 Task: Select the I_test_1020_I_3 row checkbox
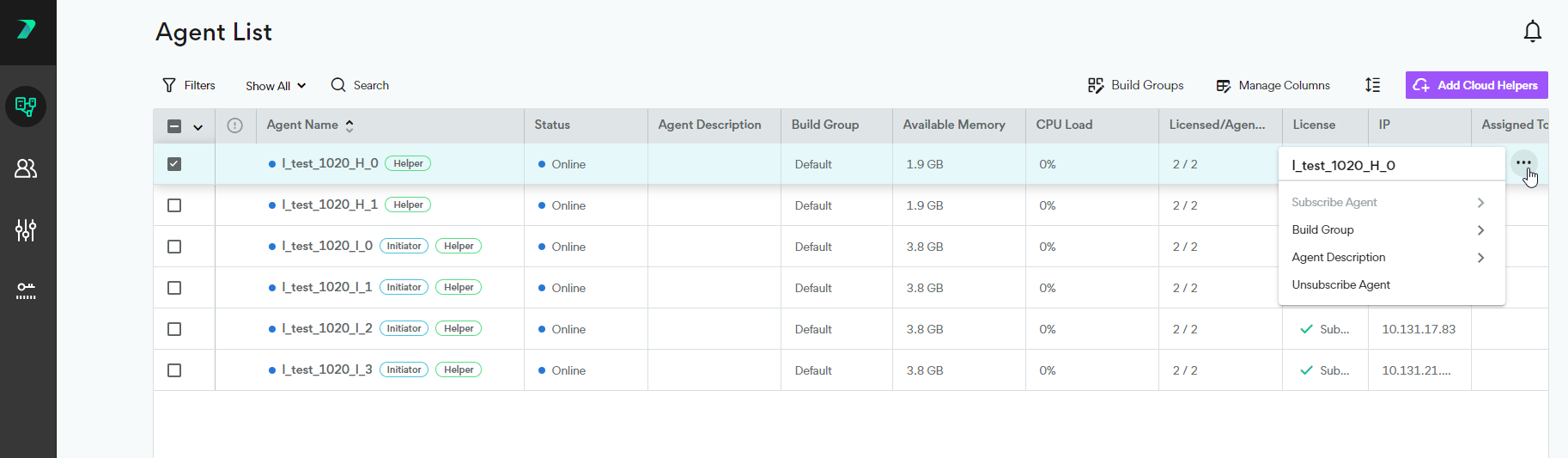click(x=174, y=370)
